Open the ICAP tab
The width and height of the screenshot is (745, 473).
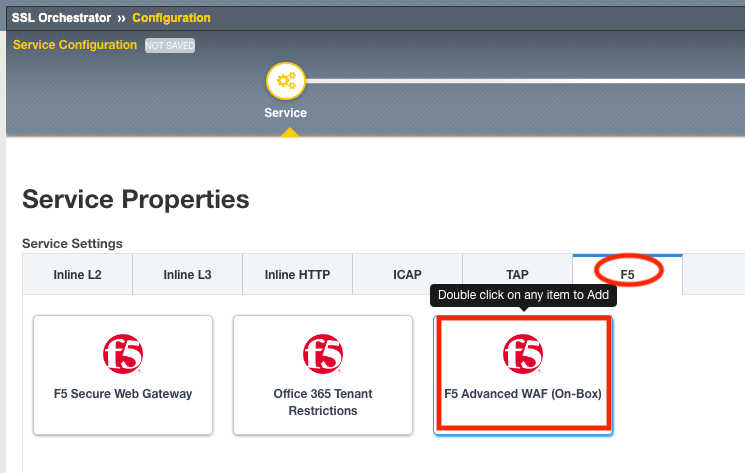pyautogui.click(x=407, y=274)
